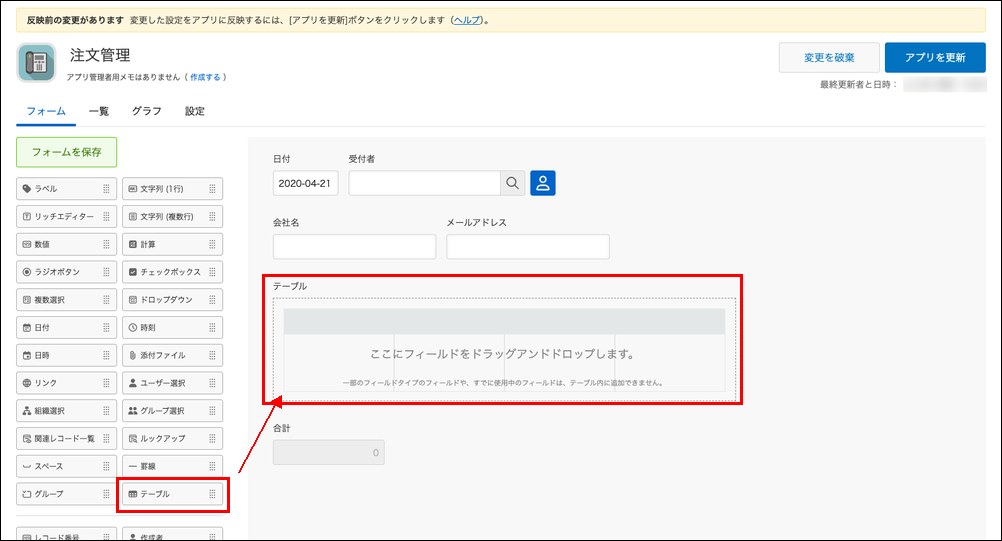Image resolution: width=1002 pixels, height=541 pixels.
Task: Click the 注文管理 app phone icon
Action: point(36,63)
